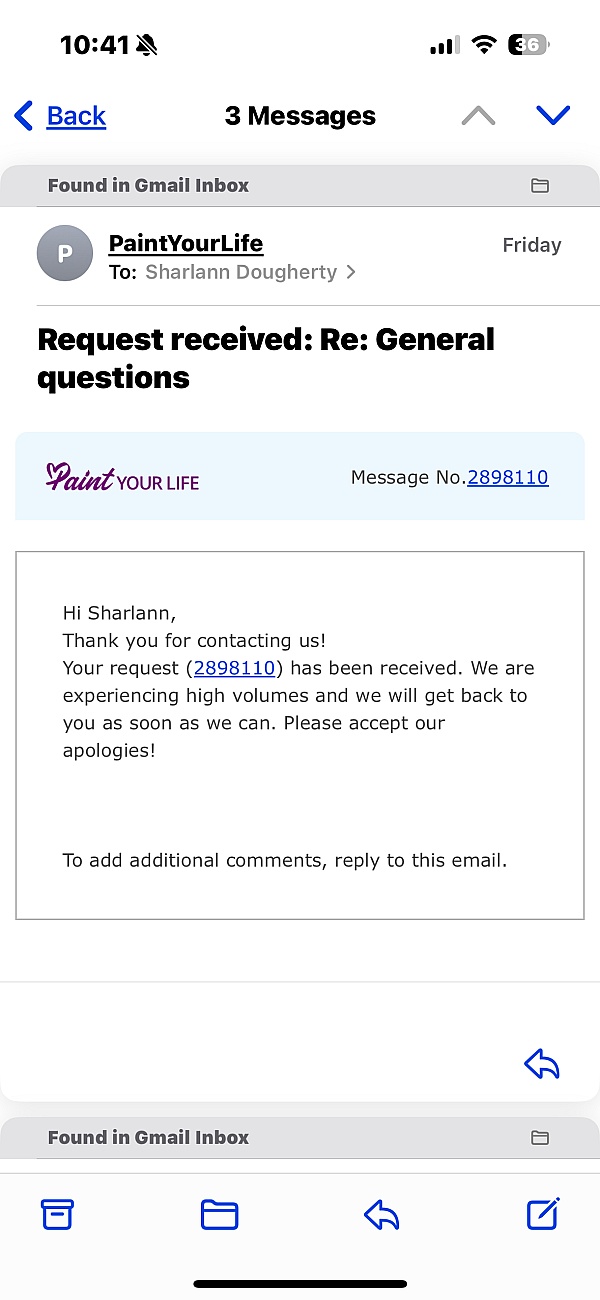The image size is (600, 1300).
Task: Open Message No. 2898110 link in header
Action: pos(508,477)
